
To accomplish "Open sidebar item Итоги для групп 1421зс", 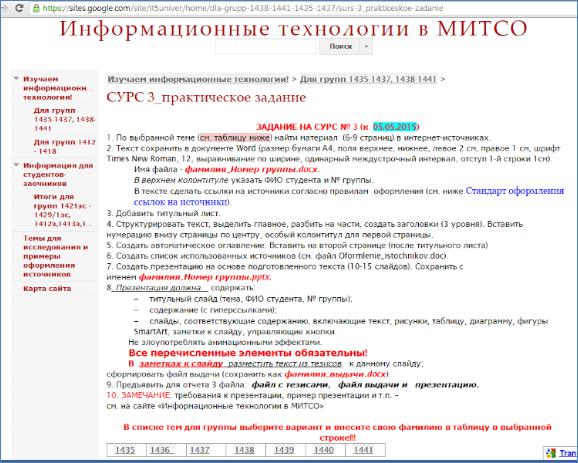I will [x=63, y=210].
